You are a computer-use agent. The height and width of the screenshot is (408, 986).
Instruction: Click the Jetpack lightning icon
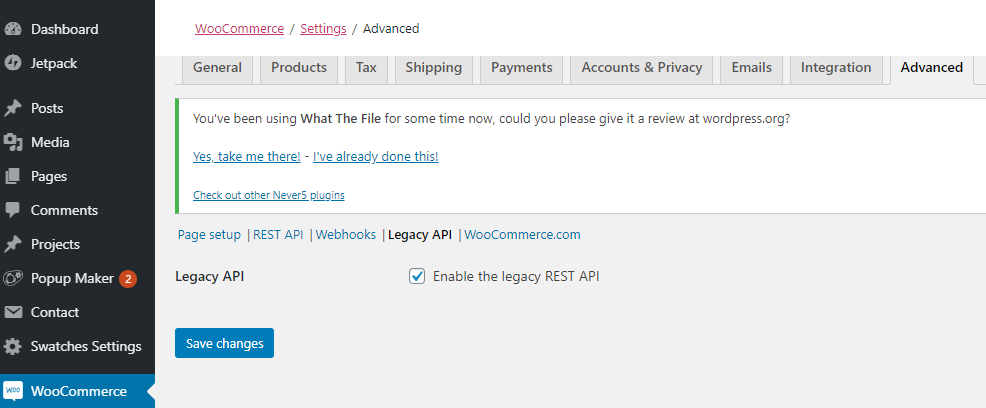coord(13,63)
